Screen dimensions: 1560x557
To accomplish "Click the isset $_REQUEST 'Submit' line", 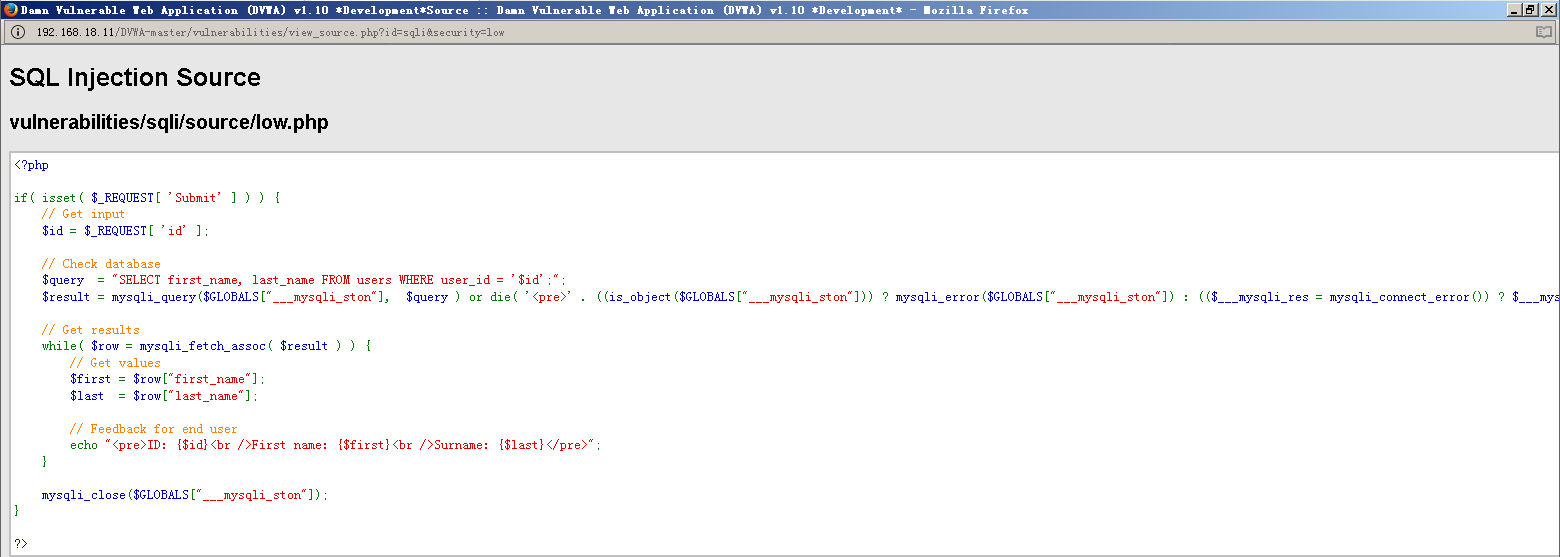I will [x=148, y=198].
